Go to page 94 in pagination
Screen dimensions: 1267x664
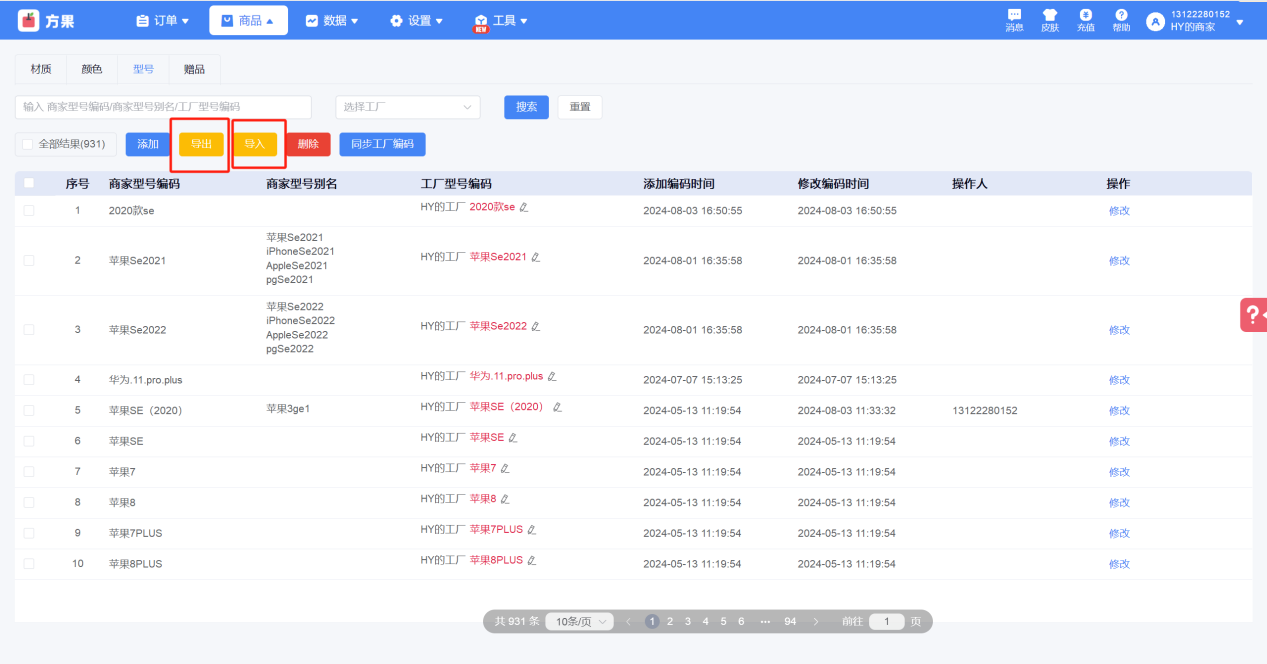[790, 622]
